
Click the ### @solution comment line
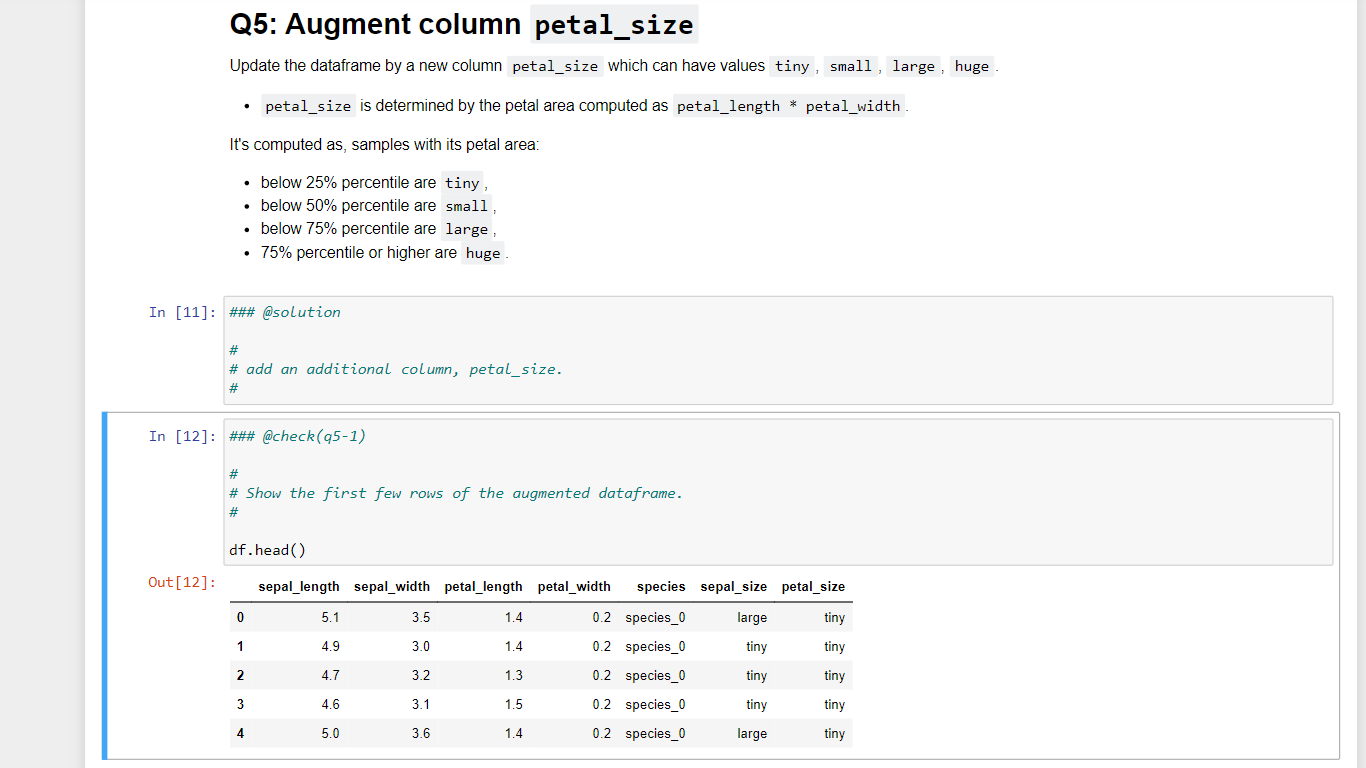tap(283, 311)
